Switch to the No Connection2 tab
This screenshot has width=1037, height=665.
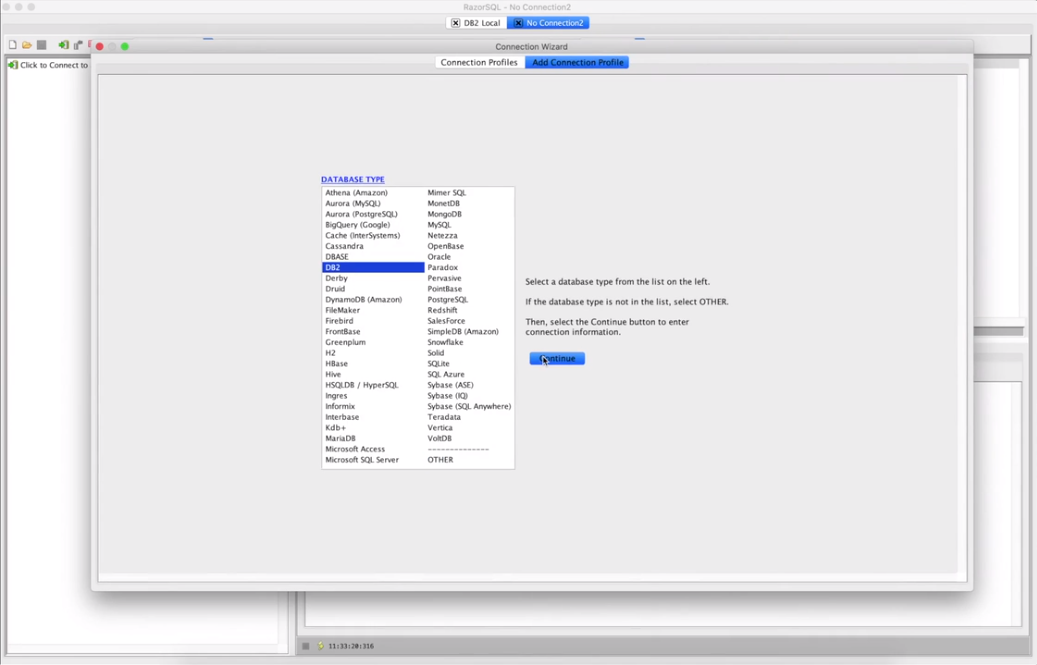555,22
